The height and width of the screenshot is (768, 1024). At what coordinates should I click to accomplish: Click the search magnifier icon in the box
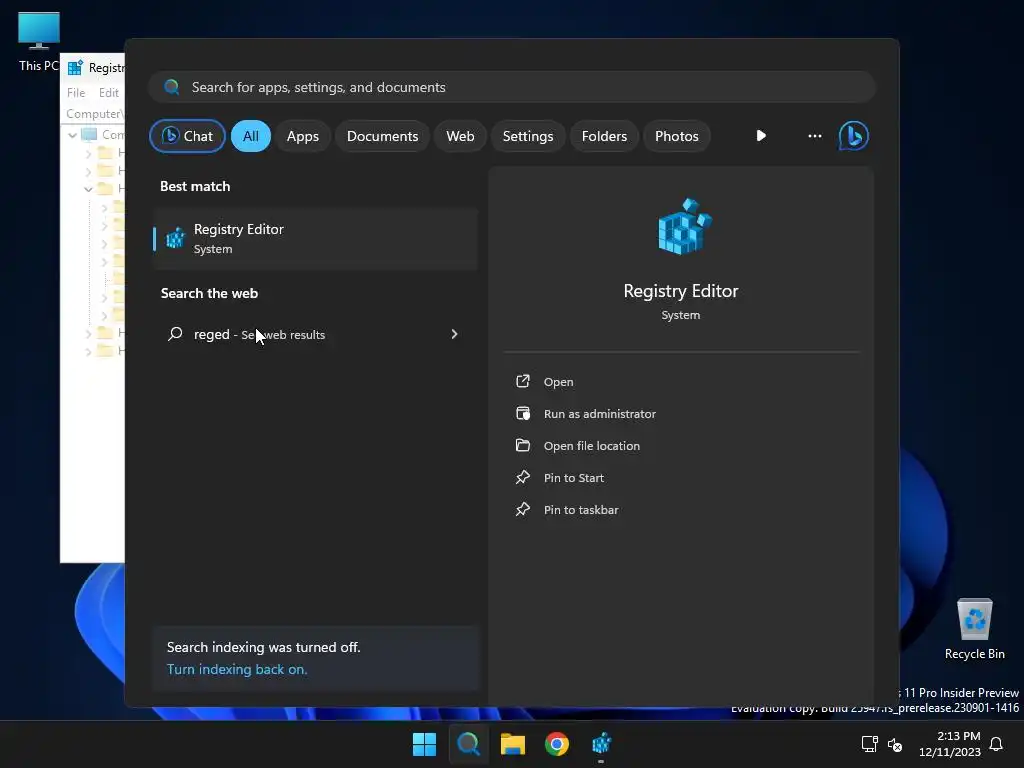tap(172, 87)
